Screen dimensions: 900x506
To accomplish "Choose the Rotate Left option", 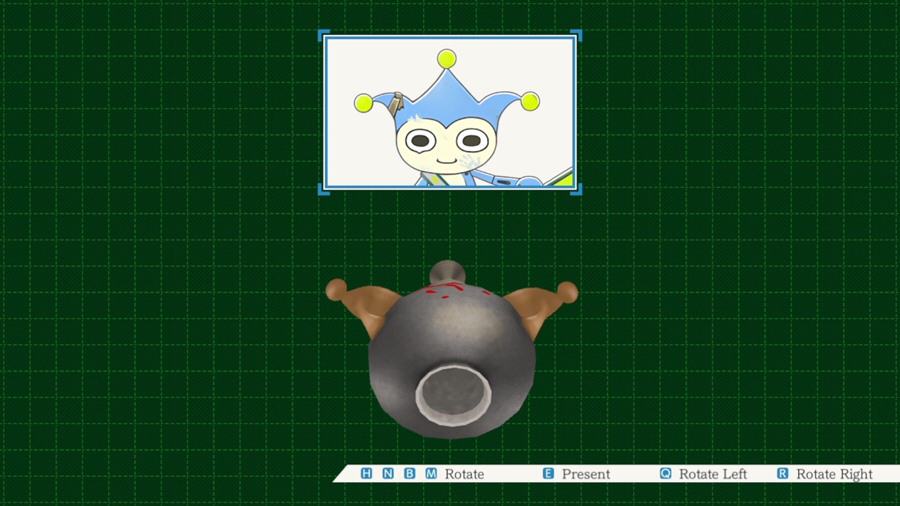I will pyautogui.click(x=713, y=474).
